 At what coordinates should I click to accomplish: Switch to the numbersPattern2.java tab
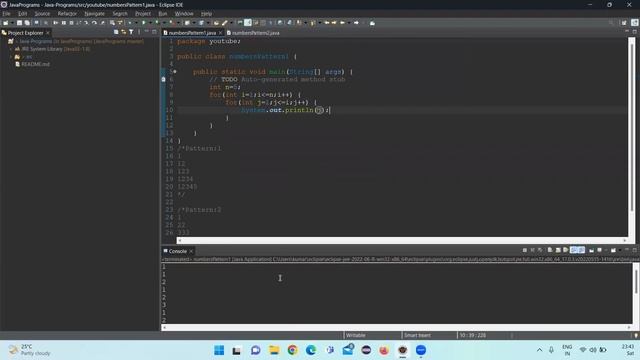253,33
